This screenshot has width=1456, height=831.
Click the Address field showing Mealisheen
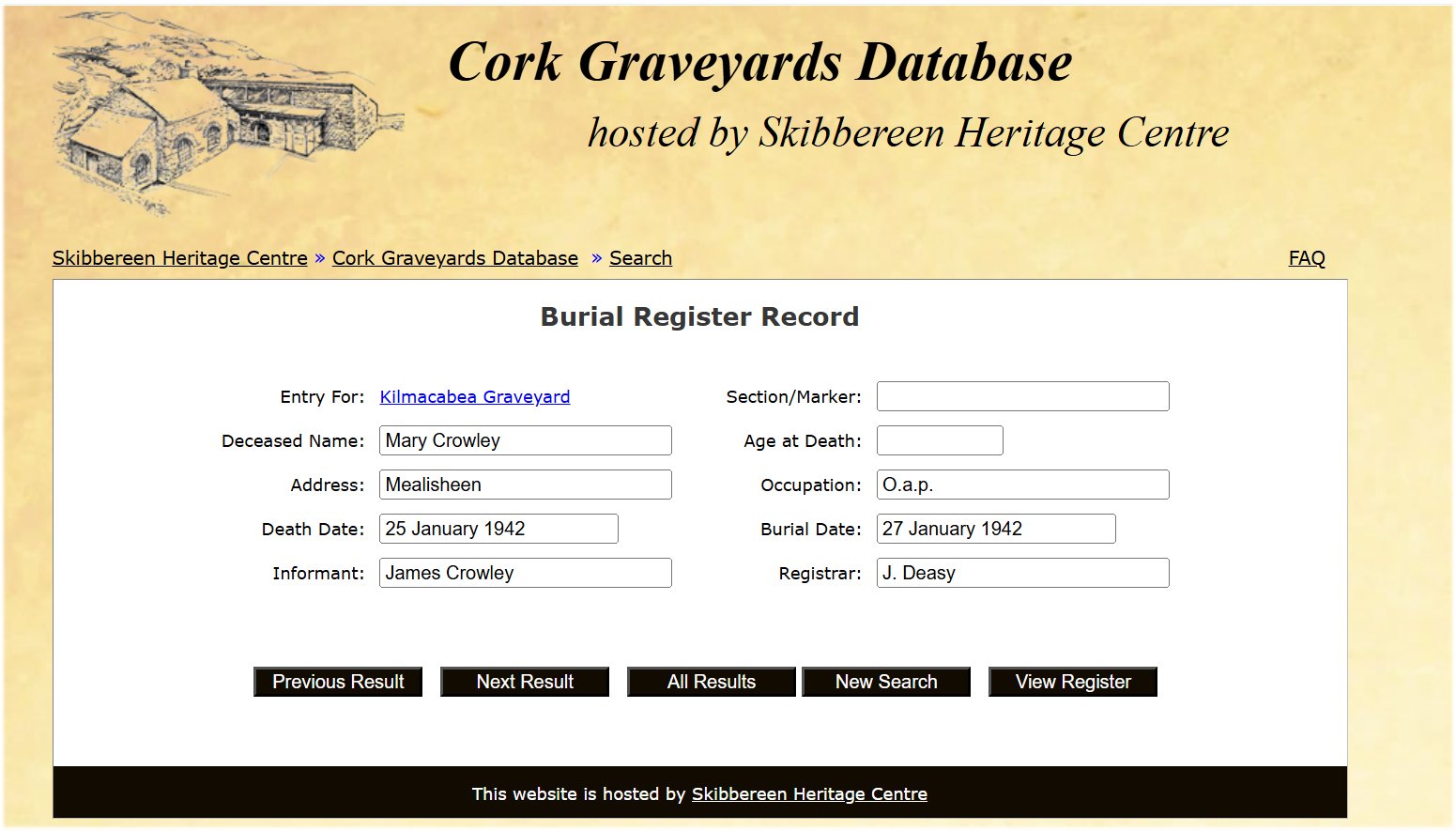pos(526,485)
